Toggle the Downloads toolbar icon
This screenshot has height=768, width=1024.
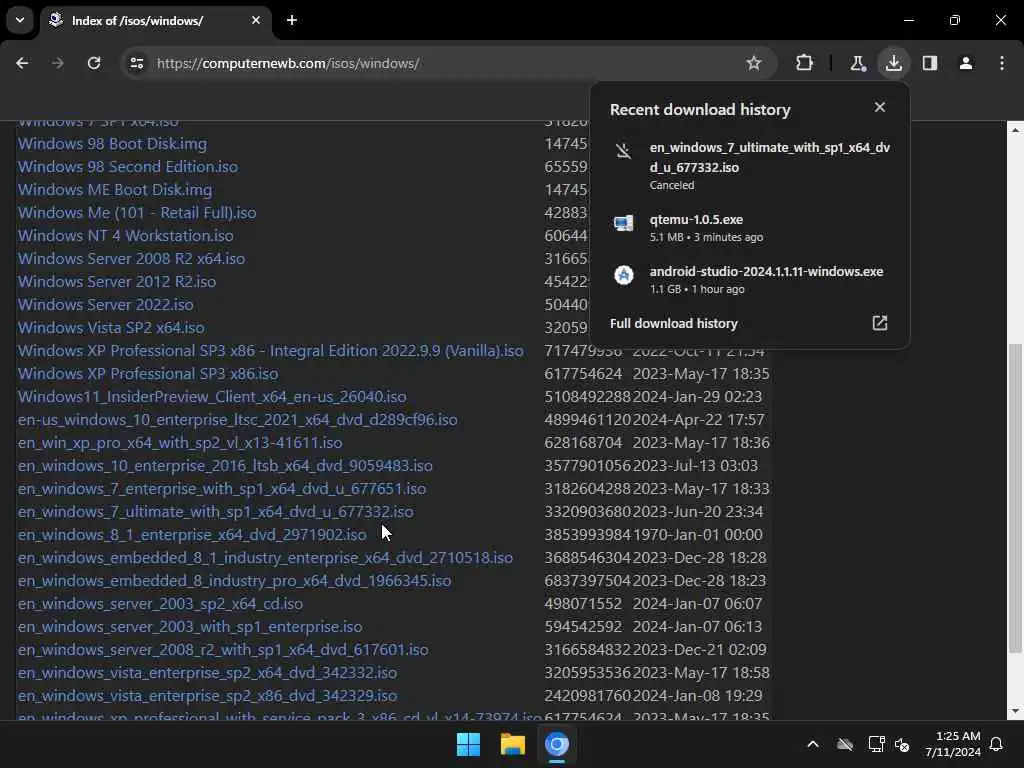[x=893, y=63]
